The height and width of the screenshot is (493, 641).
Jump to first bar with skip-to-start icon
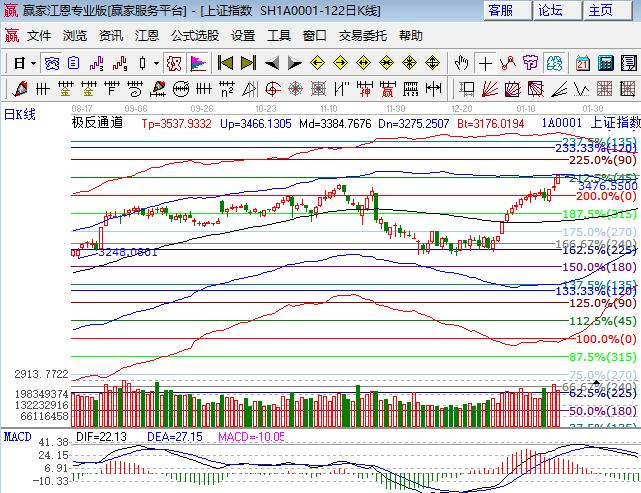(x=226, y=63)
